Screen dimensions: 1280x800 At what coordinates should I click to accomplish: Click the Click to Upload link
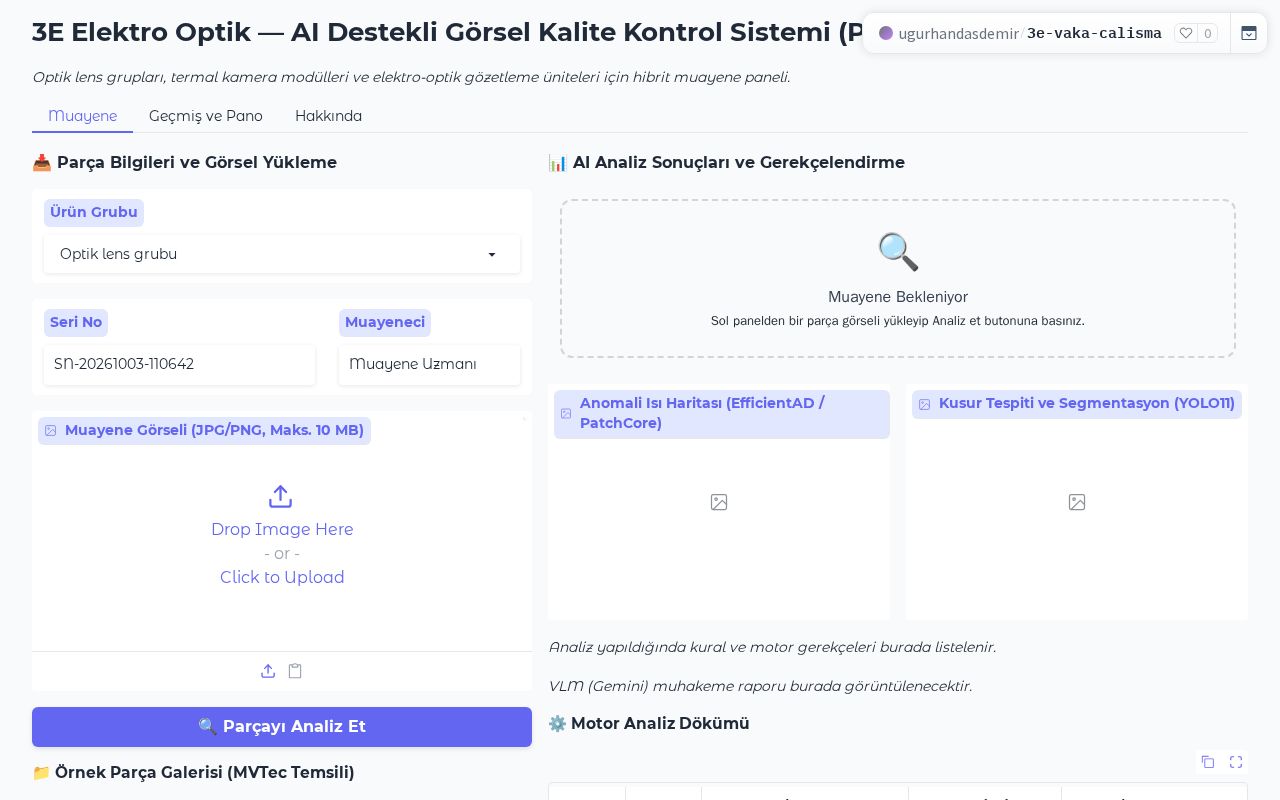point(282,577)
